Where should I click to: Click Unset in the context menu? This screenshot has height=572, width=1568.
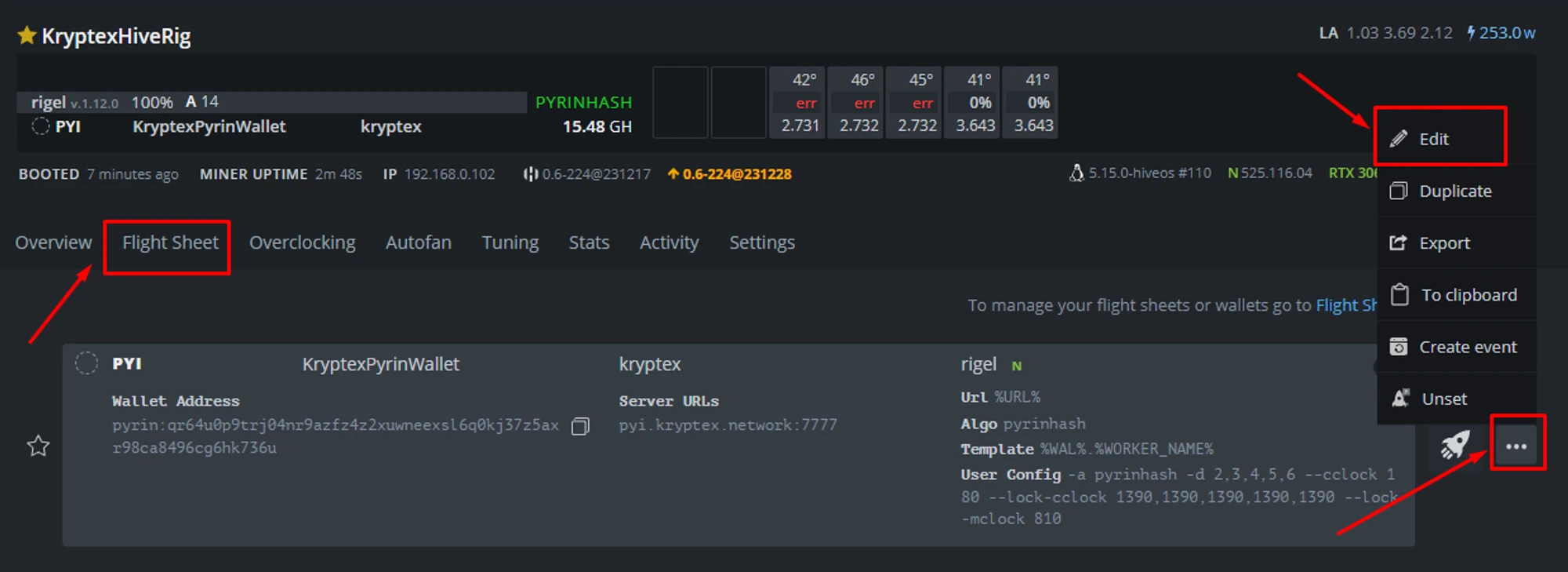1443,399
